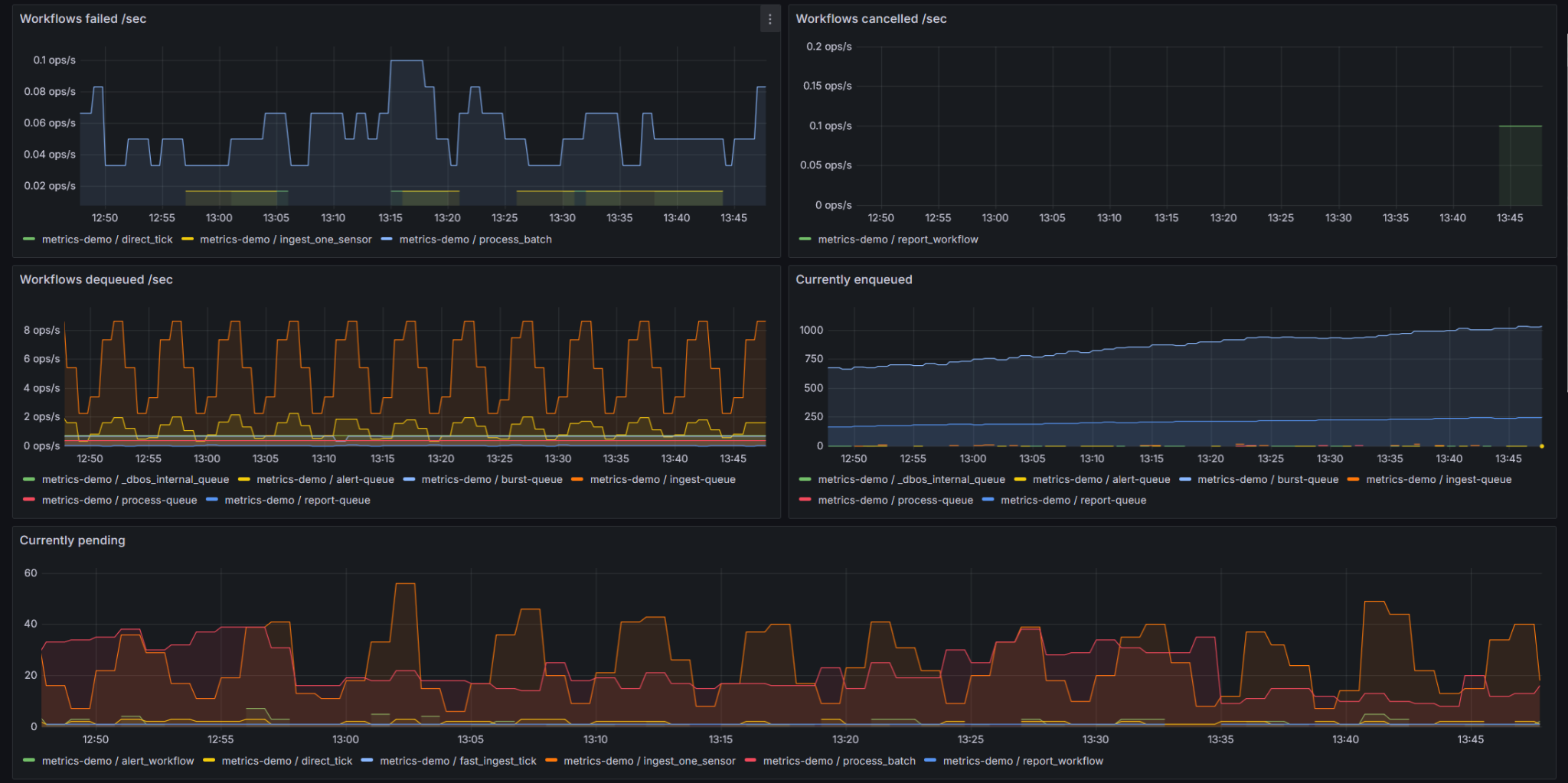Click the 13:45 axis label in Workflows cancelled
1568x783 pixels.
click(x=1510, y=218)
